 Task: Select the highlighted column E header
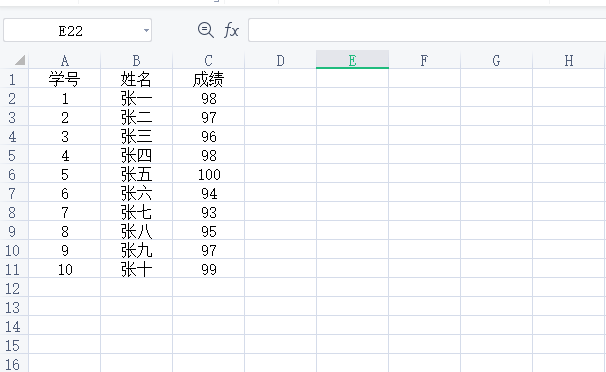point(352,60)
